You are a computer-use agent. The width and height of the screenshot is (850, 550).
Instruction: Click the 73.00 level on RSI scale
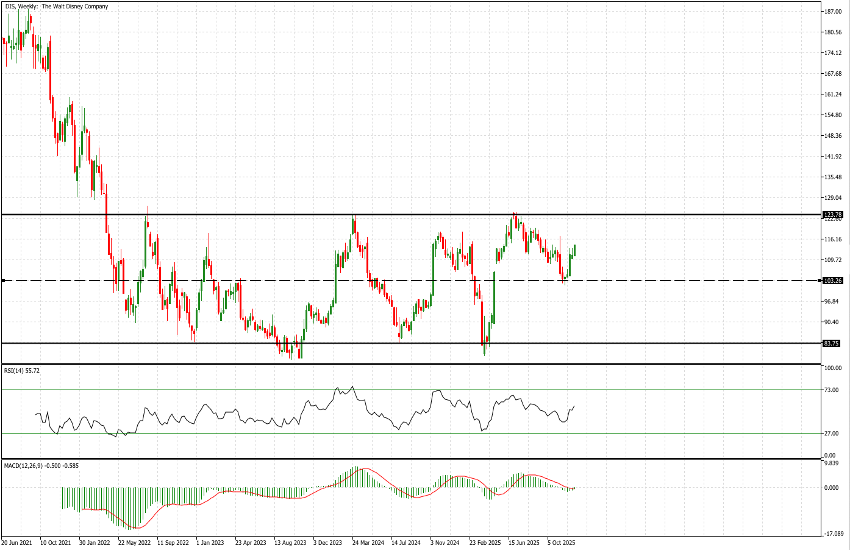pyautogui.click(x=829, y=389)
